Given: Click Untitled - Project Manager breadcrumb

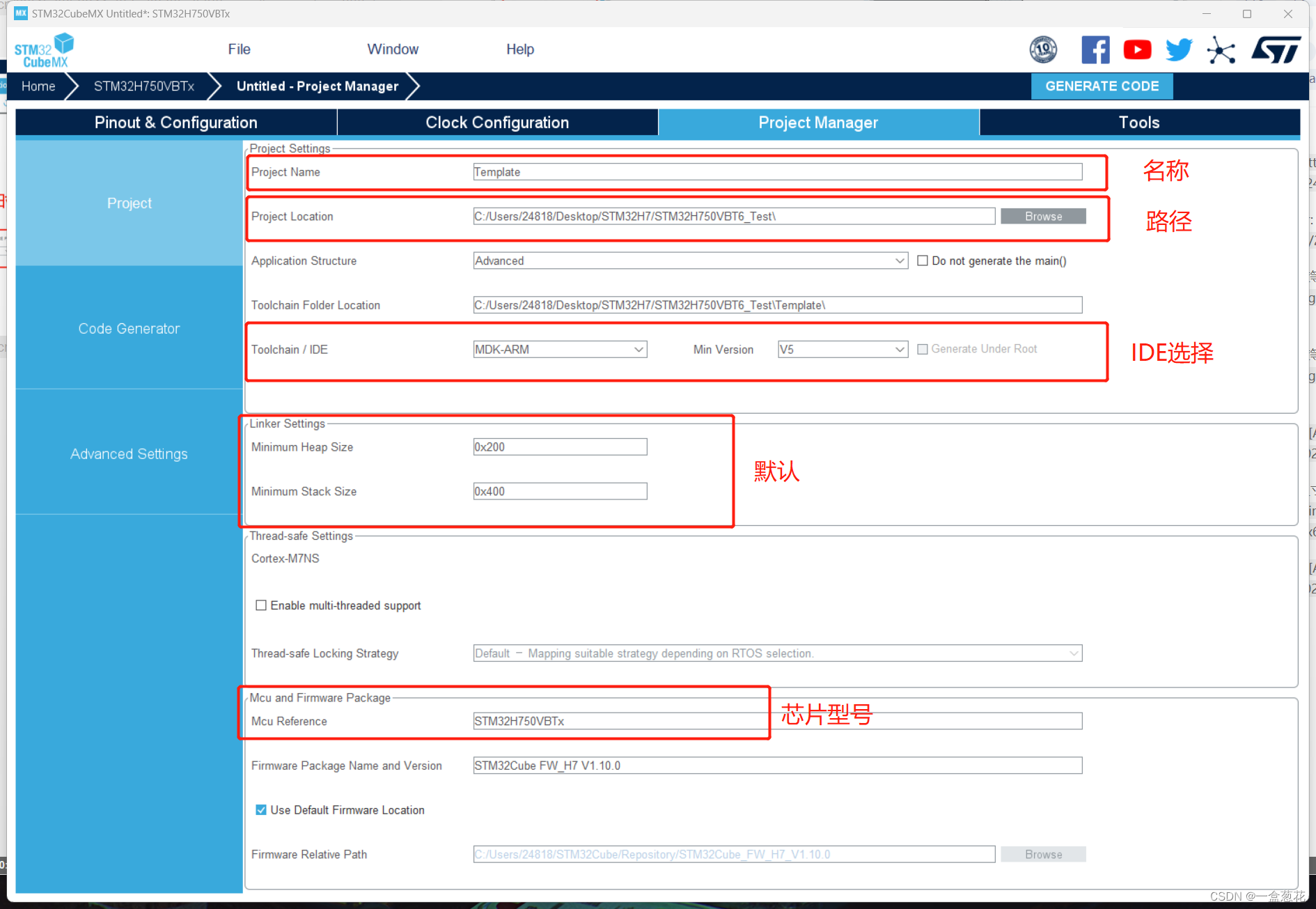Looking at the screenshot, I should [318, 86].
